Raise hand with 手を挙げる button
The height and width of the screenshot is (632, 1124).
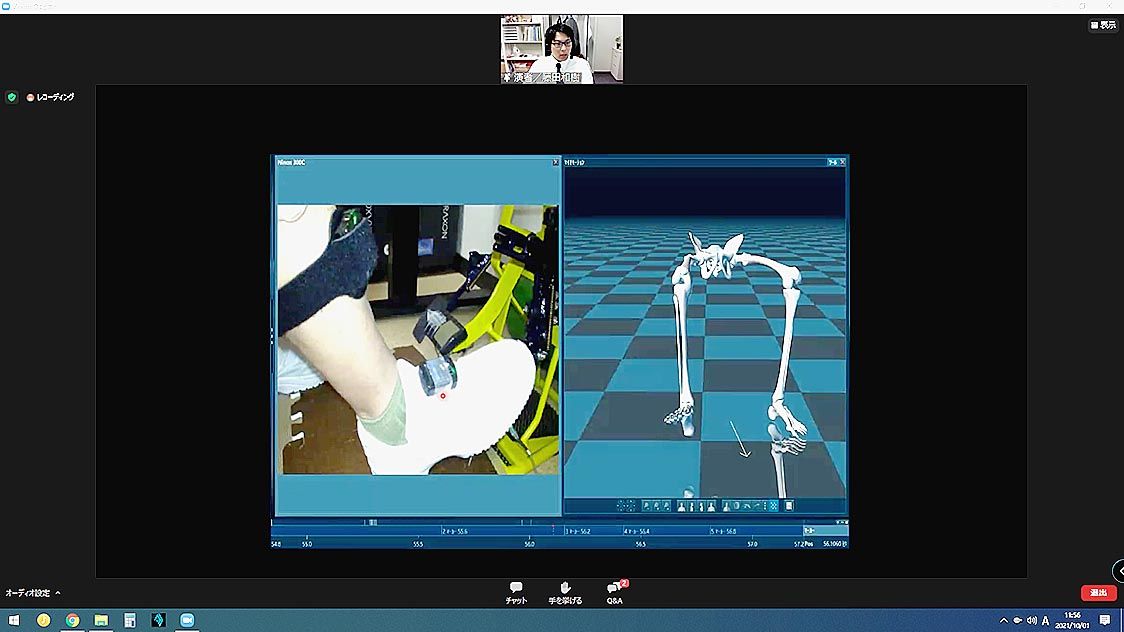coord(564,593)
